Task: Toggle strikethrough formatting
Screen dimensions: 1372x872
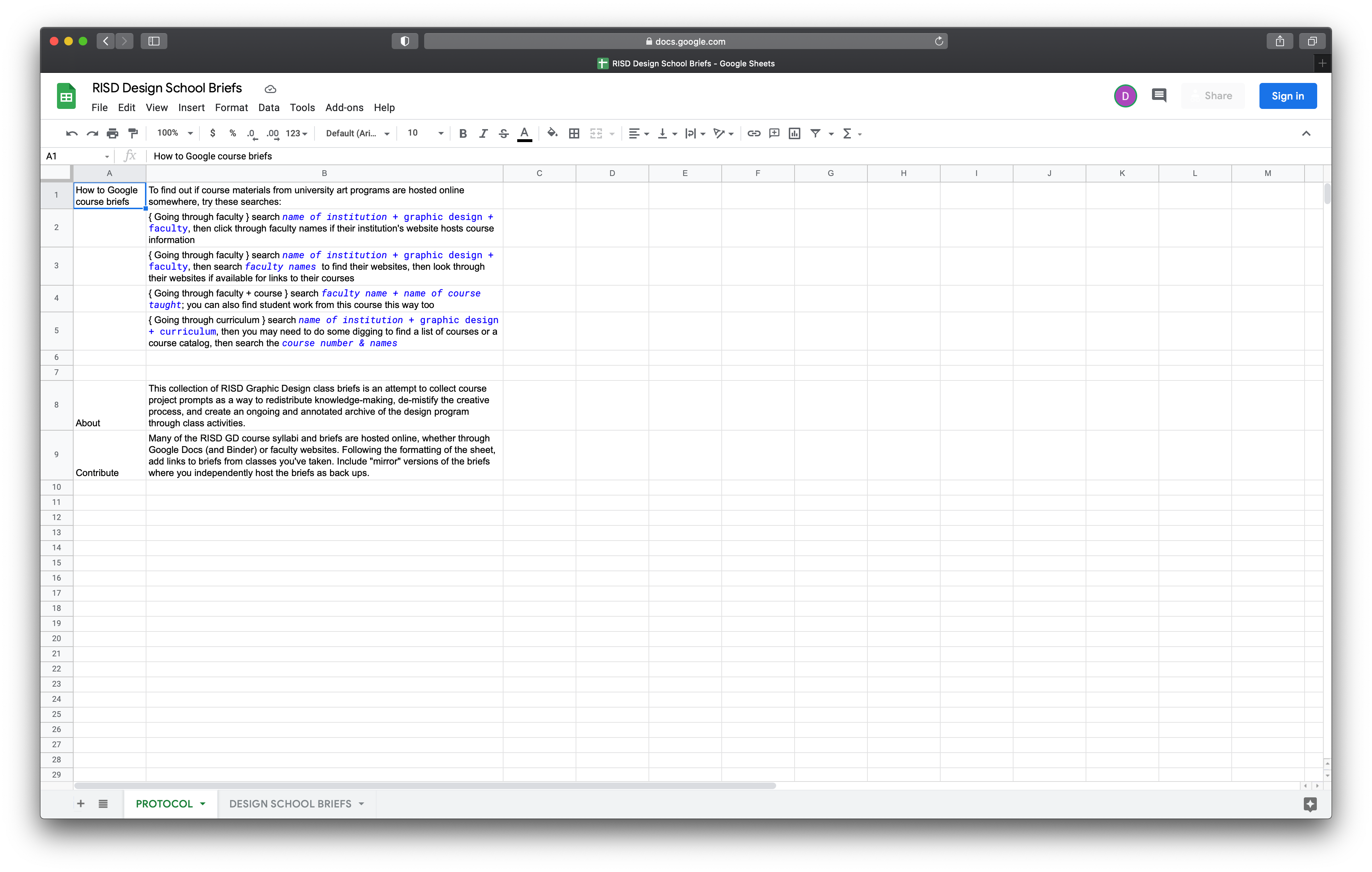Action: coord(503,133)
